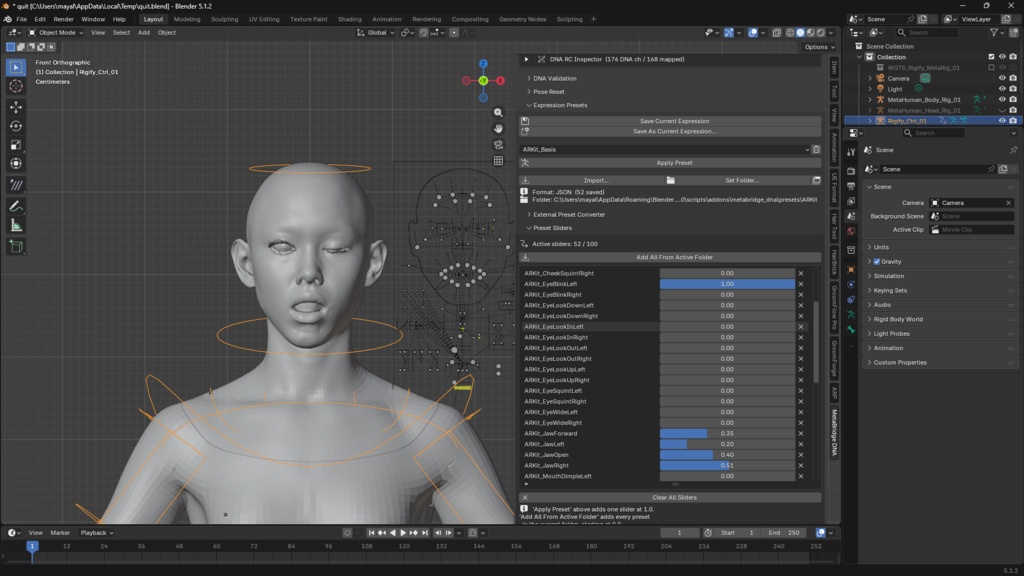Viewport: 1024px width, 576px height.
Task: Select the Measure tool
Action: (16, 225)
